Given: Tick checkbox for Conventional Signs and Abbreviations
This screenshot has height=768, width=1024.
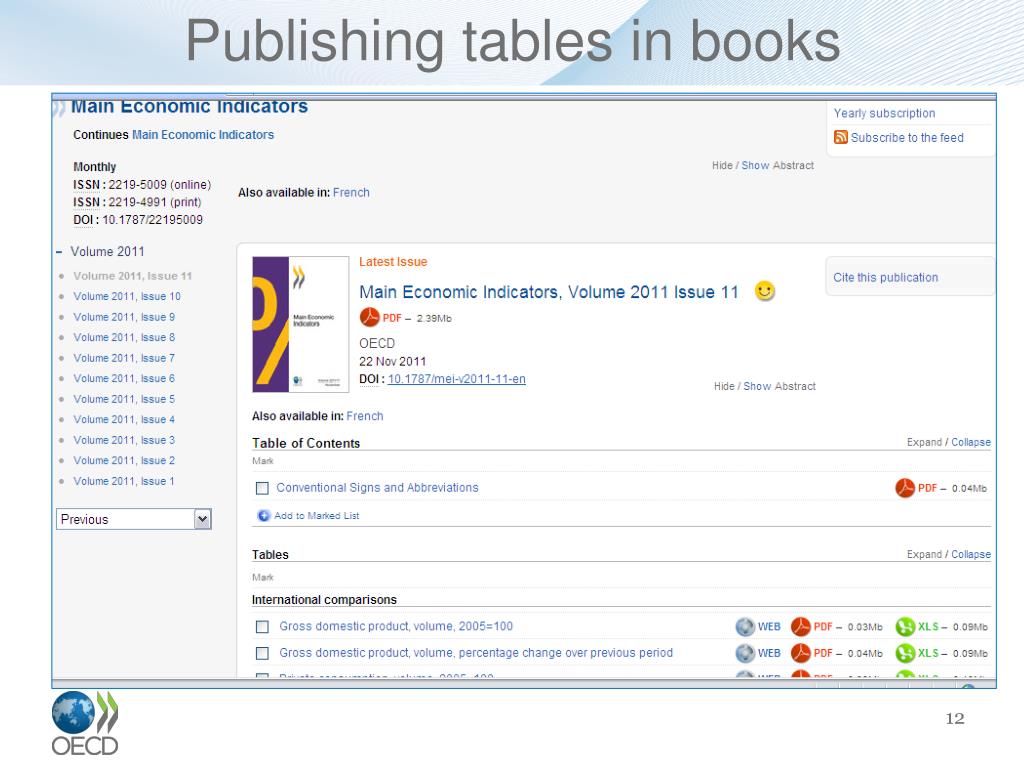Looking at the screenshot, I should (x=263, y=488).
